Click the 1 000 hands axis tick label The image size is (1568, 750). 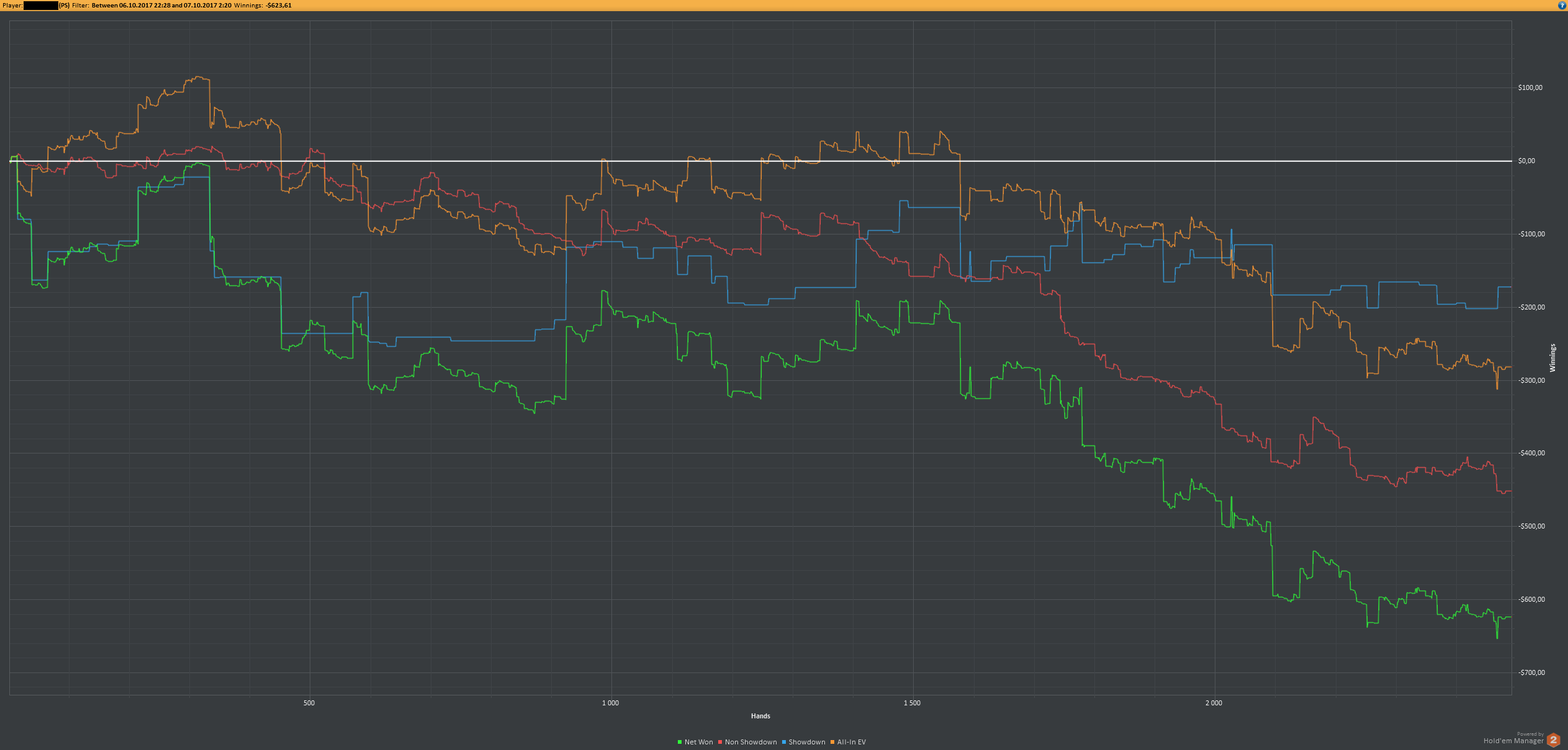coord(610,703)
